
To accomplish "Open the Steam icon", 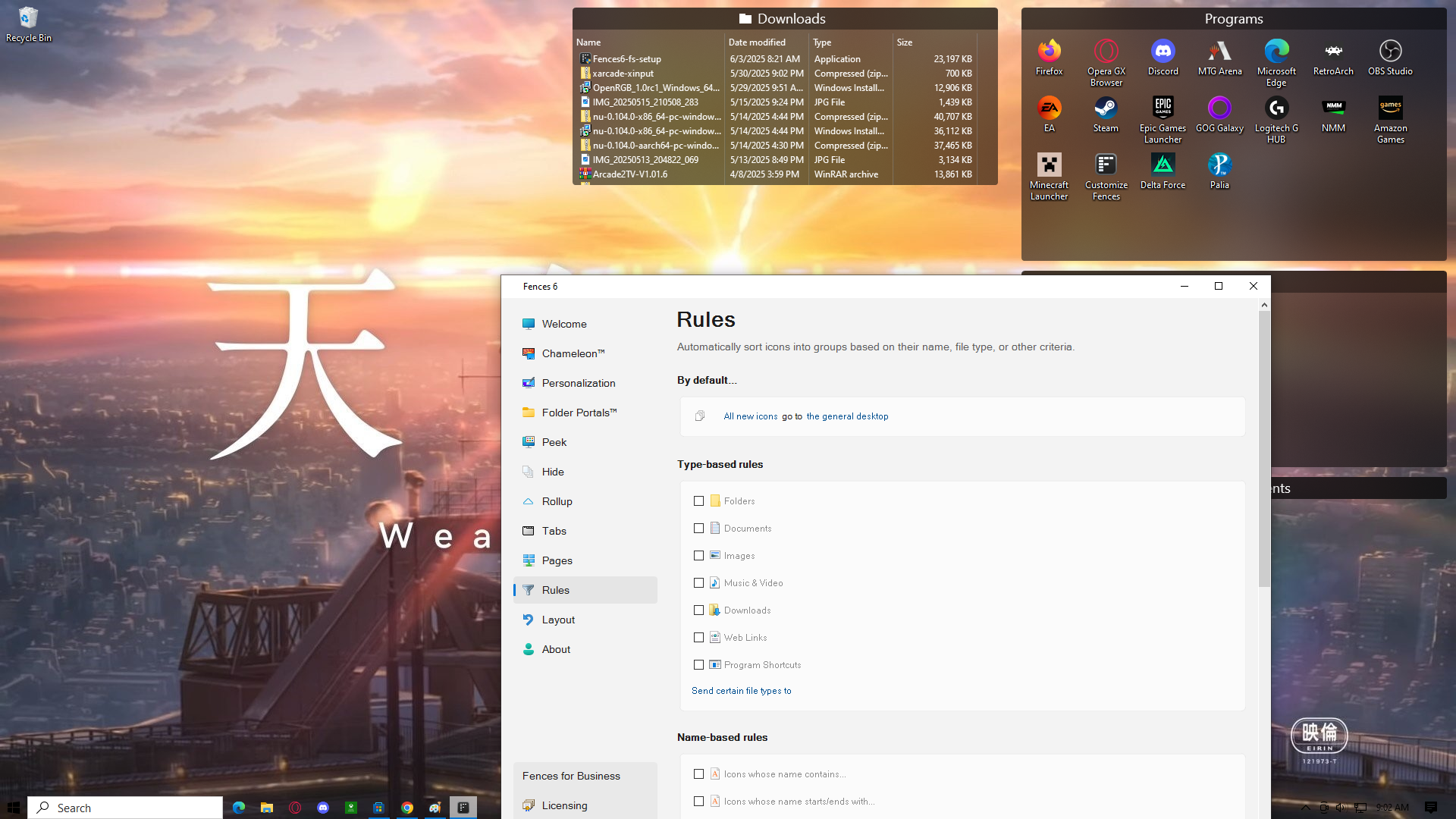I will coord(1106,115).
